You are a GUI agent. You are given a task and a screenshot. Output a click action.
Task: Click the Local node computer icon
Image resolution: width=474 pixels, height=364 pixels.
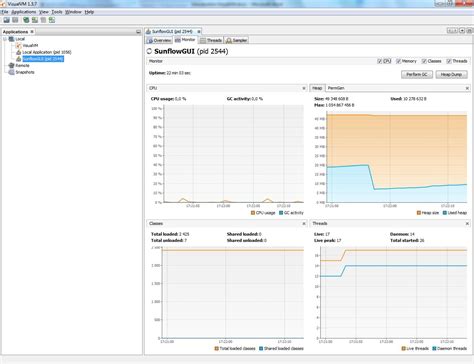click(11, 39)
